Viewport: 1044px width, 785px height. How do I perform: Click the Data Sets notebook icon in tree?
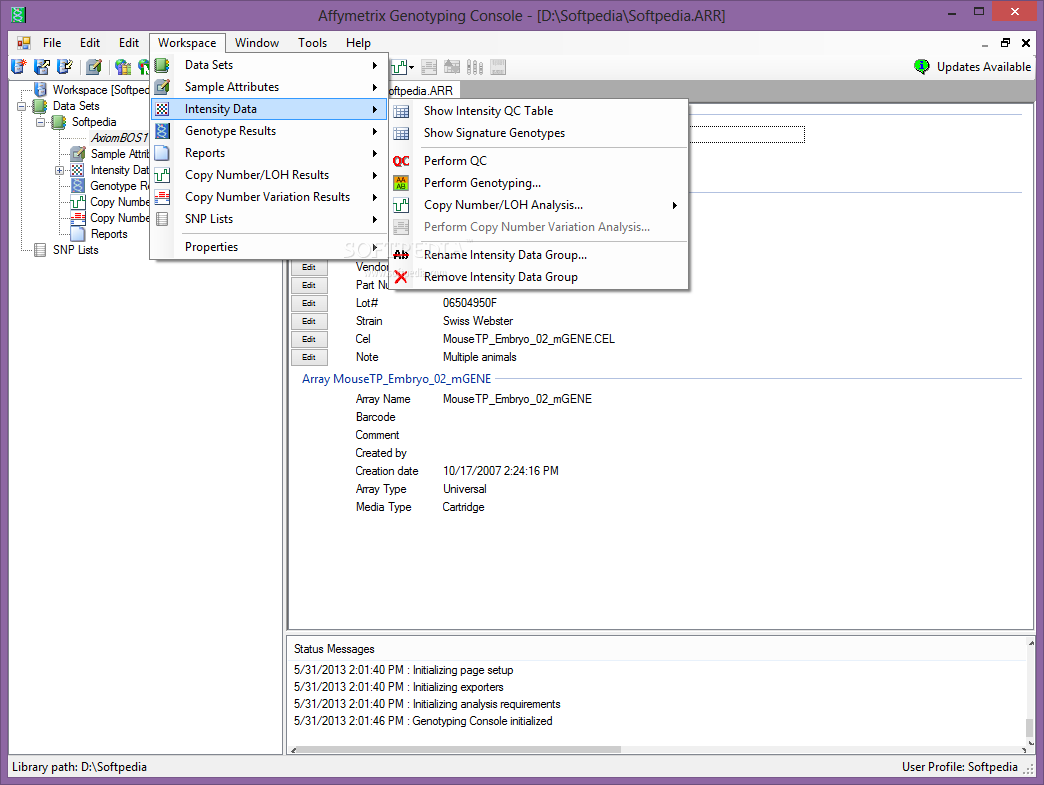point(41,106)
